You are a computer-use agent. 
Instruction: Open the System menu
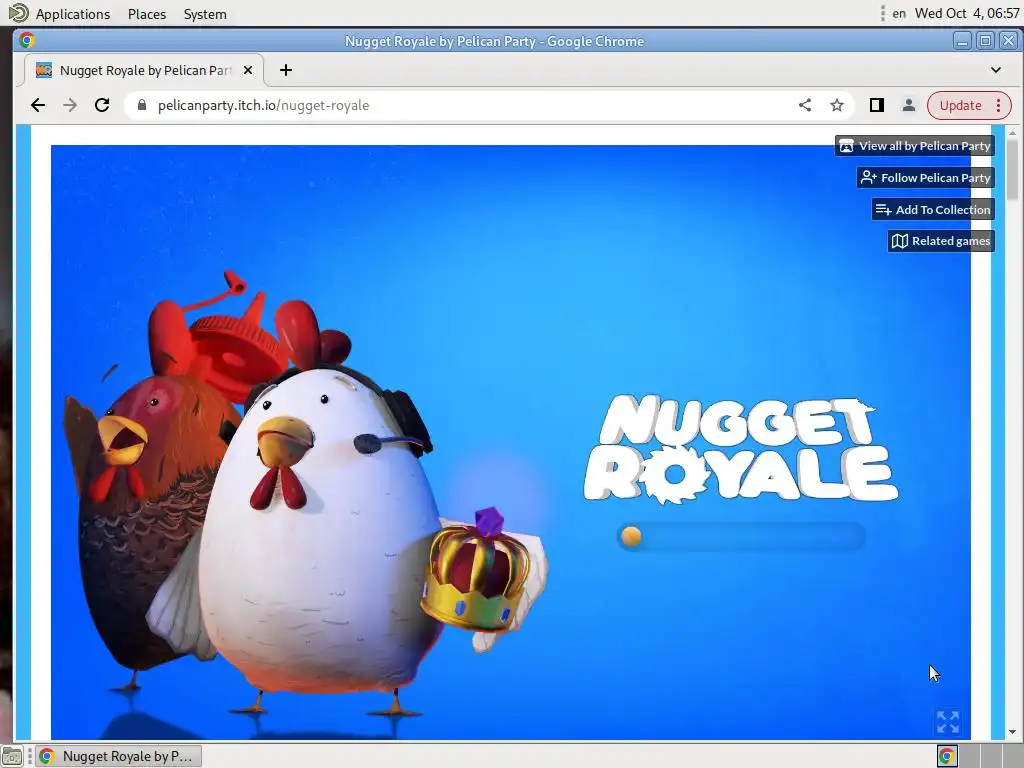[x=205, y=14]
